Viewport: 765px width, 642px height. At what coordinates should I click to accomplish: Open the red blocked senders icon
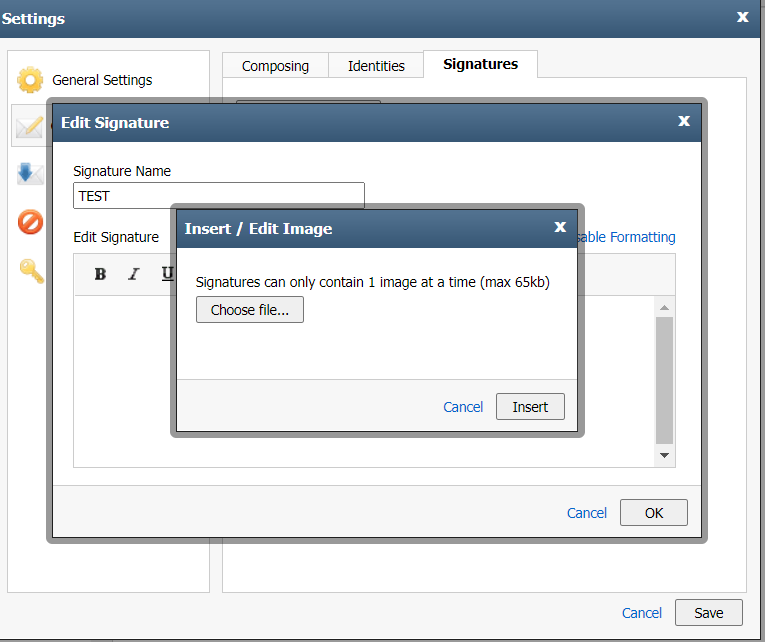click(x=30, y=222)
